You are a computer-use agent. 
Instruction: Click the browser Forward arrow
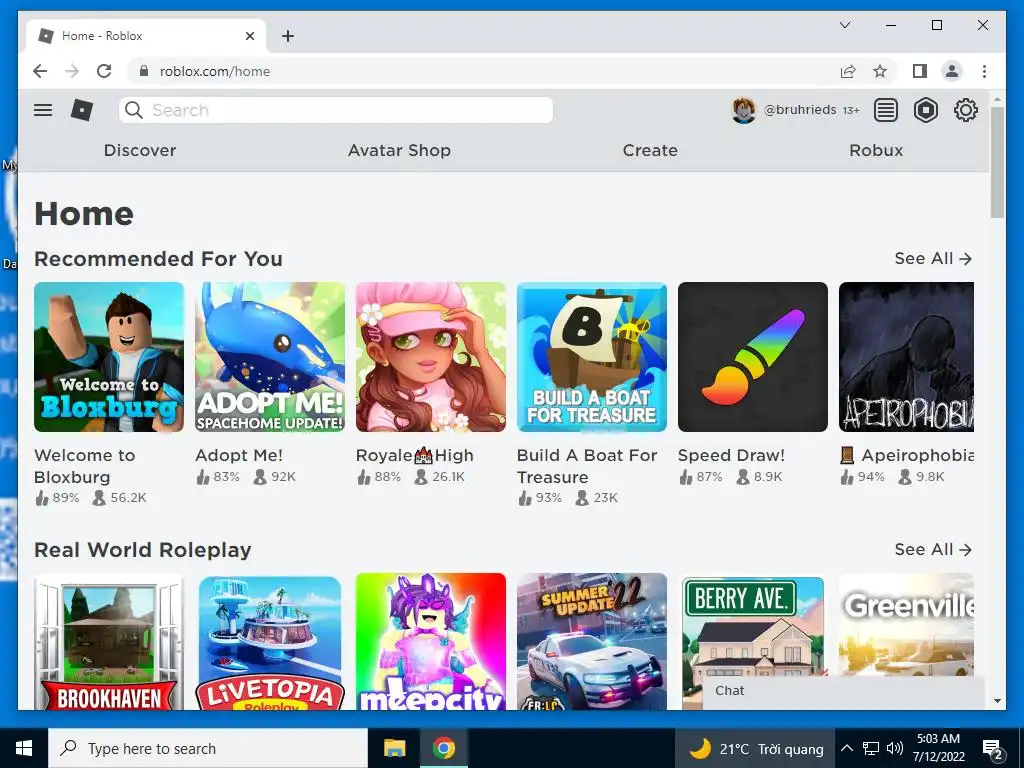click(72, 71)
